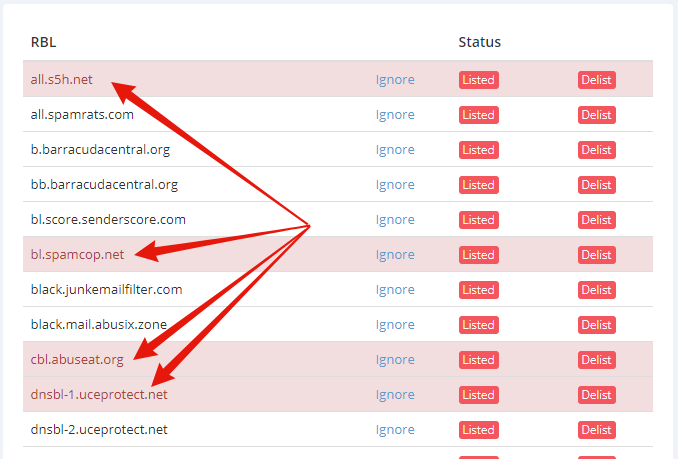Screen dimensions: 678x459
Task: Select dnsbl-1.uceprotect.net text
Action: coord(99,395)
